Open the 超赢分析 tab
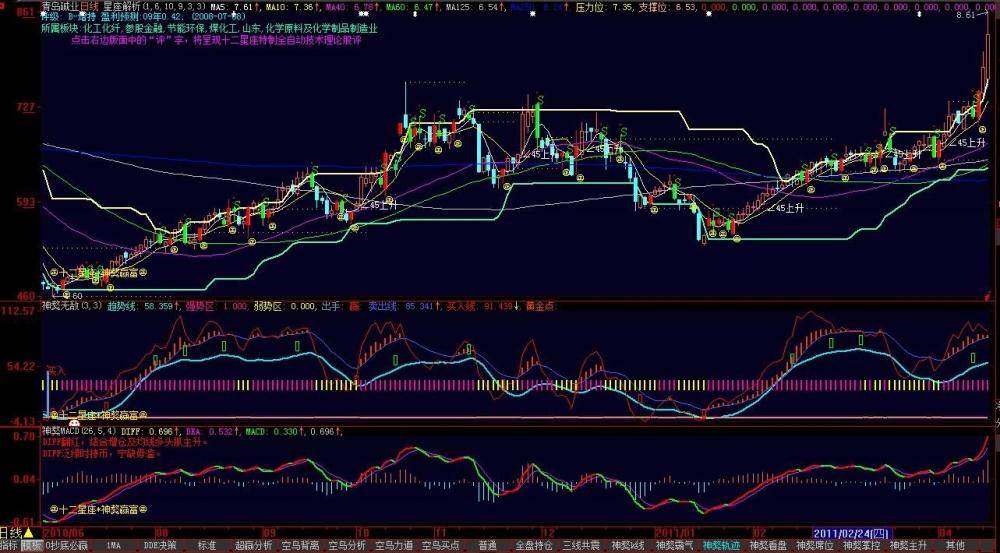Screen dimensions: 1000x553 coord(254,546)
